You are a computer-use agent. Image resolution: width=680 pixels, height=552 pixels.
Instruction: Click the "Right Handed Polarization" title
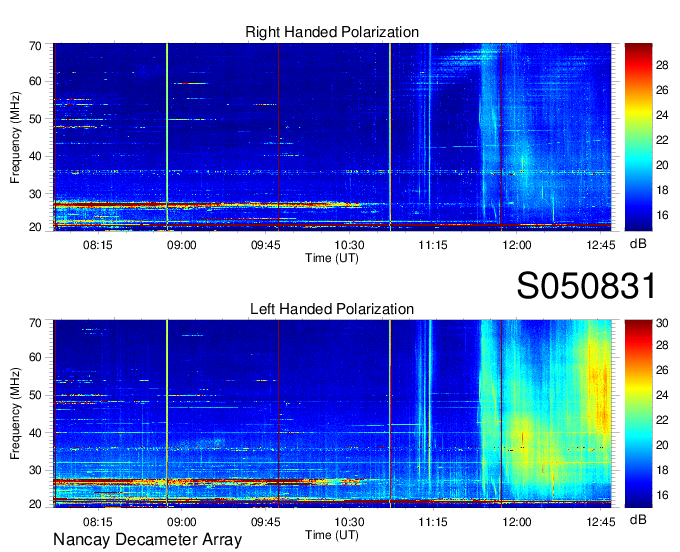(x=332, y=32)
